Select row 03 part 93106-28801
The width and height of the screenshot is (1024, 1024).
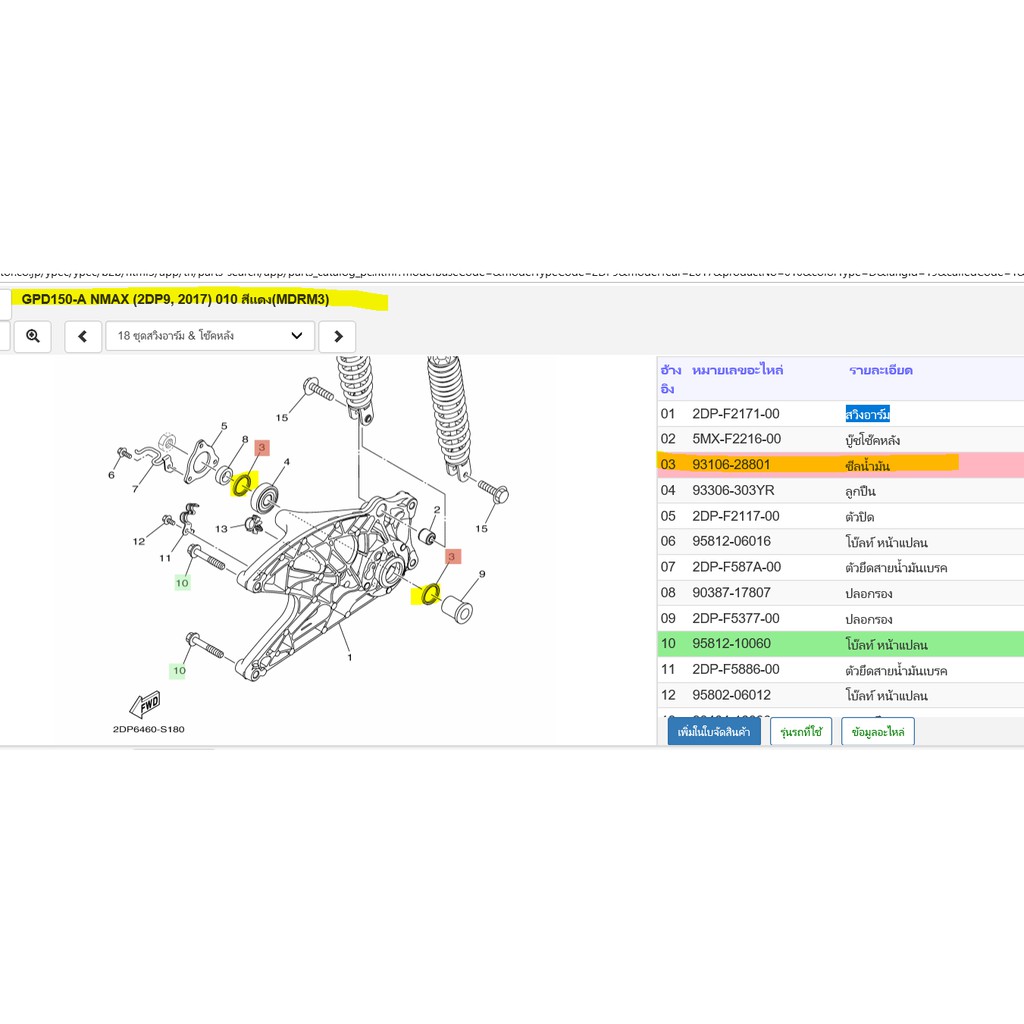(x=840, y=465)
